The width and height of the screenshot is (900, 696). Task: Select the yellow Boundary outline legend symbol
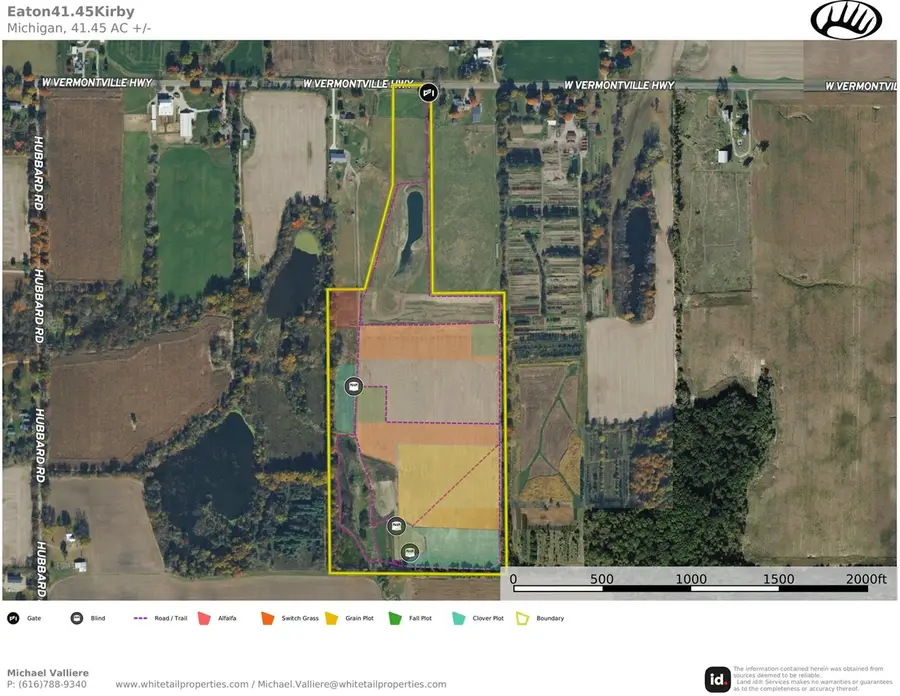(522, 619)
